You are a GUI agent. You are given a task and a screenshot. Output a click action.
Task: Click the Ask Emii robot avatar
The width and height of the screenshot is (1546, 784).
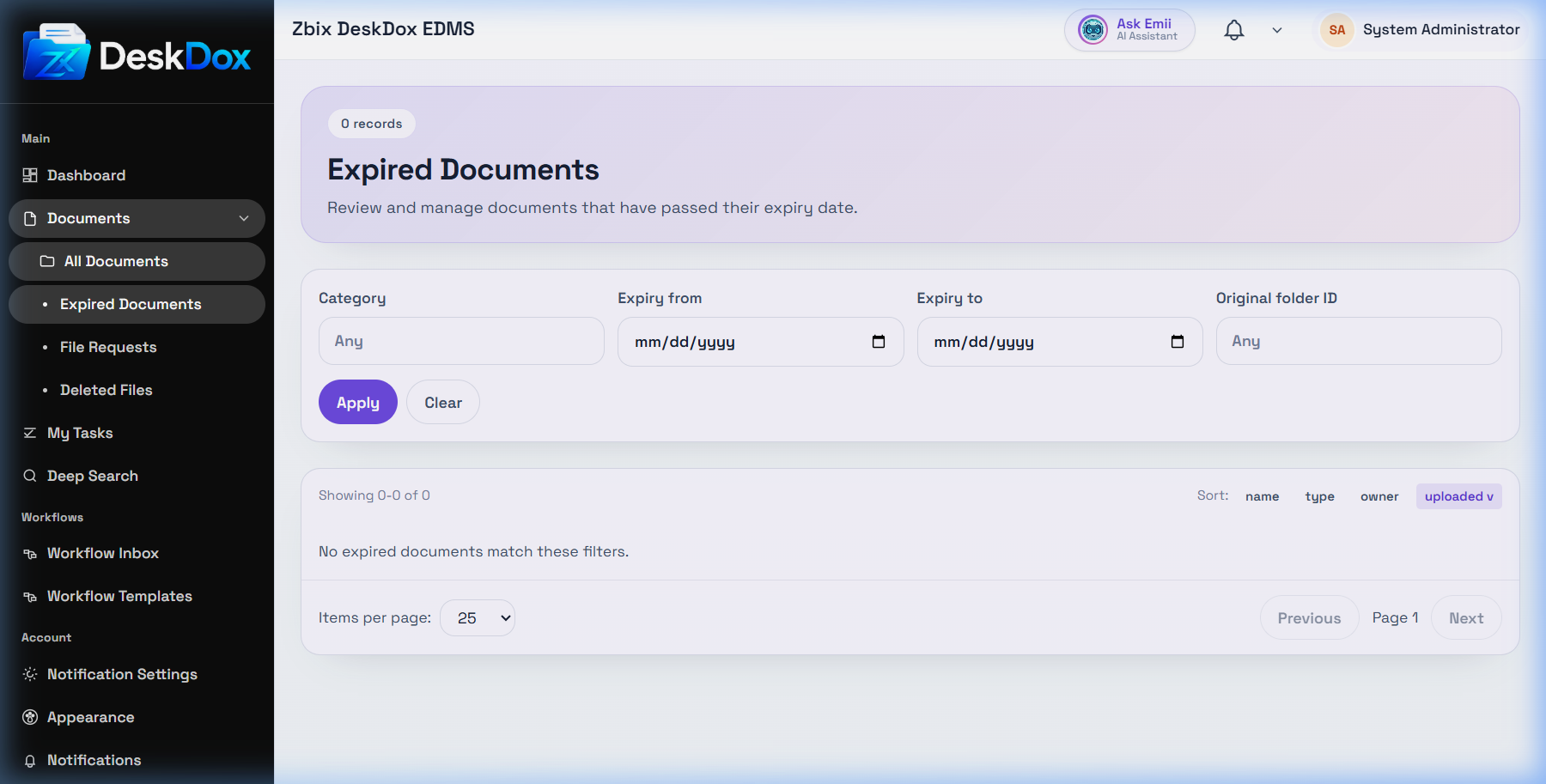coord(1093,30)
